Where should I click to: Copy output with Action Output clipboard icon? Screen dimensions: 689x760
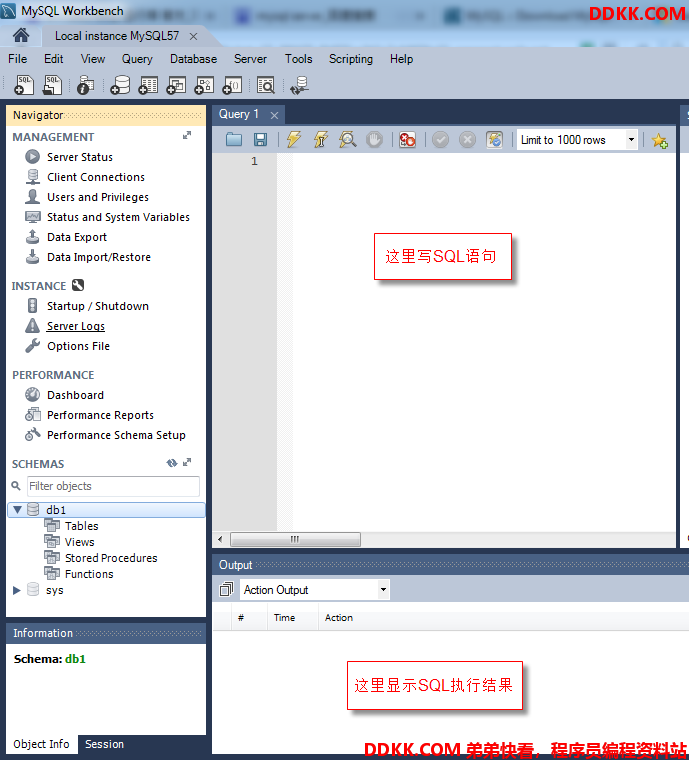(x=226, y=589)
